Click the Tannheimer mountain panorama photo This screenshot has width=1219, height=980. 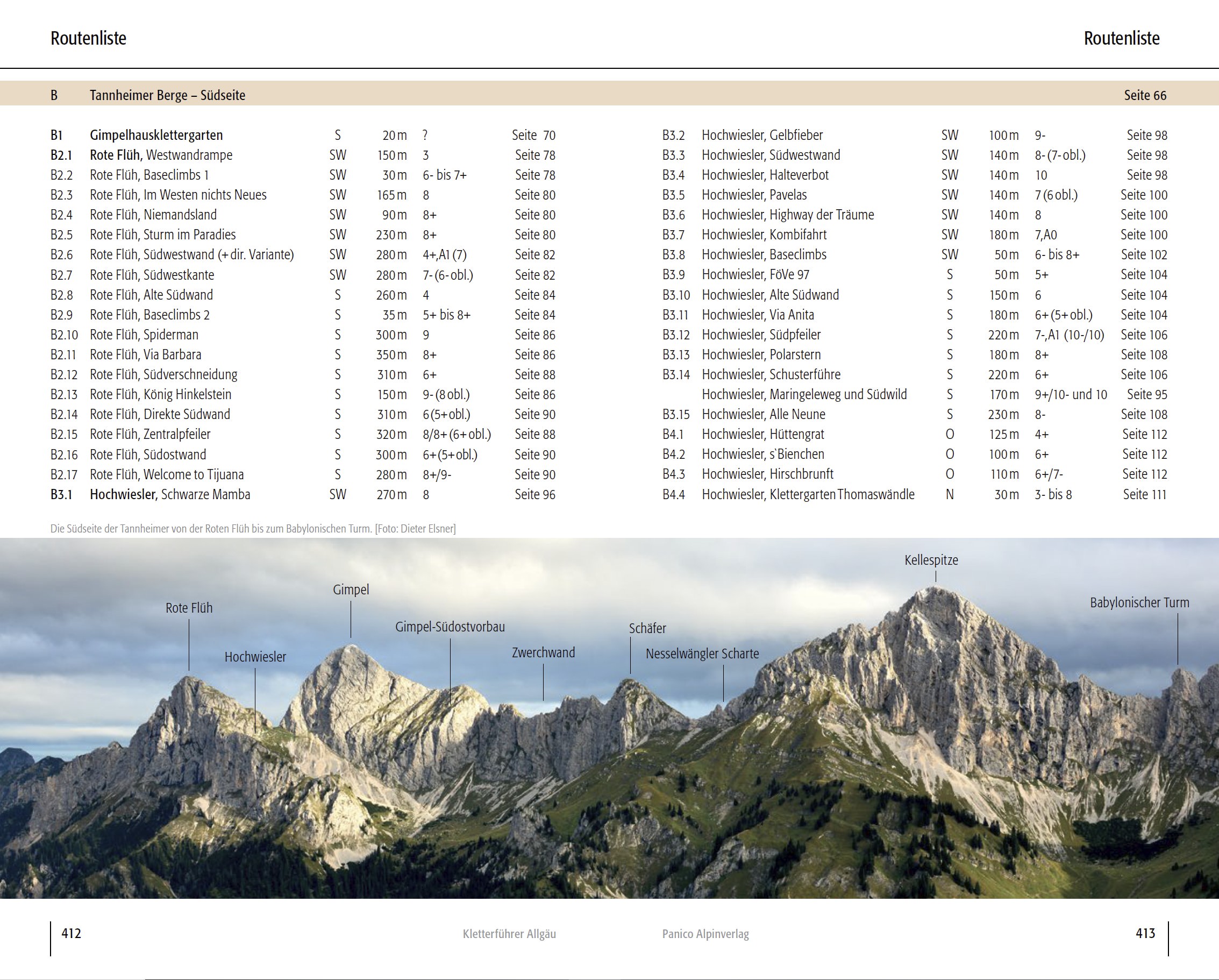click(x=610, y=718)
